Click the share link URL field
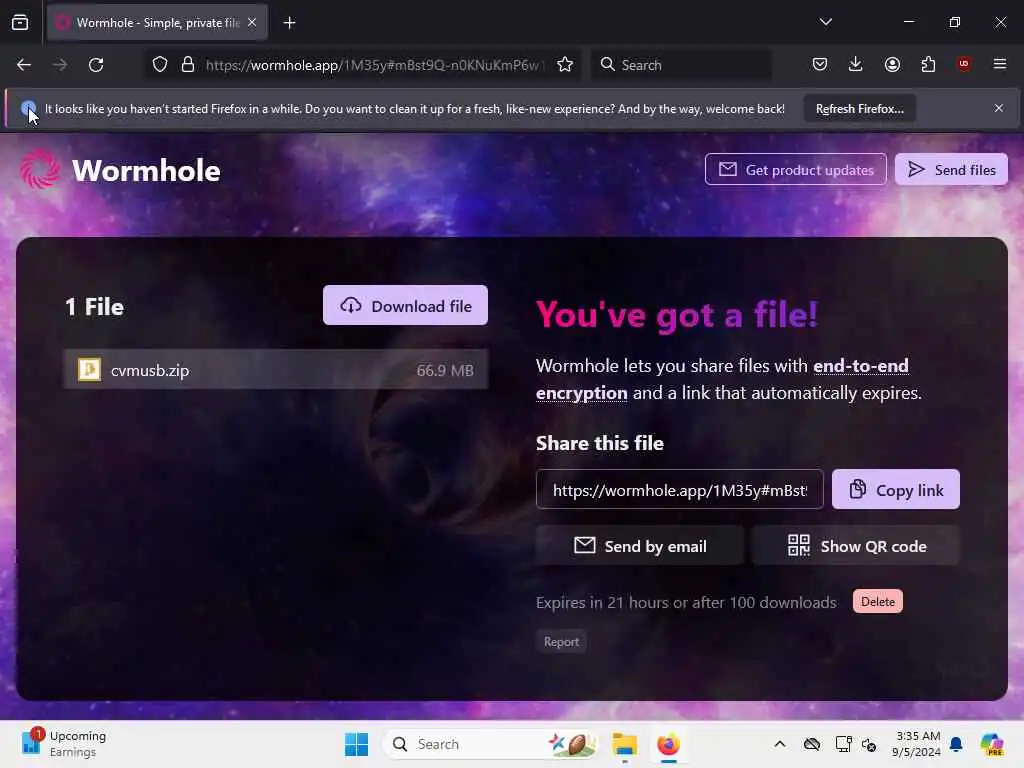The height and width of the screenshot is (768, 1024). tap(680, 490)
